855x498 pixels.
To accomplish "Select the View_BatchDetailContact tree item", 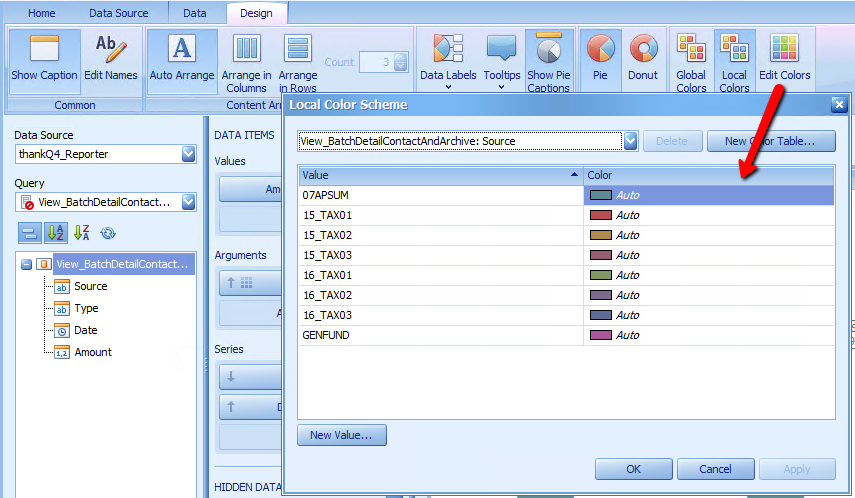I will point(123,264).
